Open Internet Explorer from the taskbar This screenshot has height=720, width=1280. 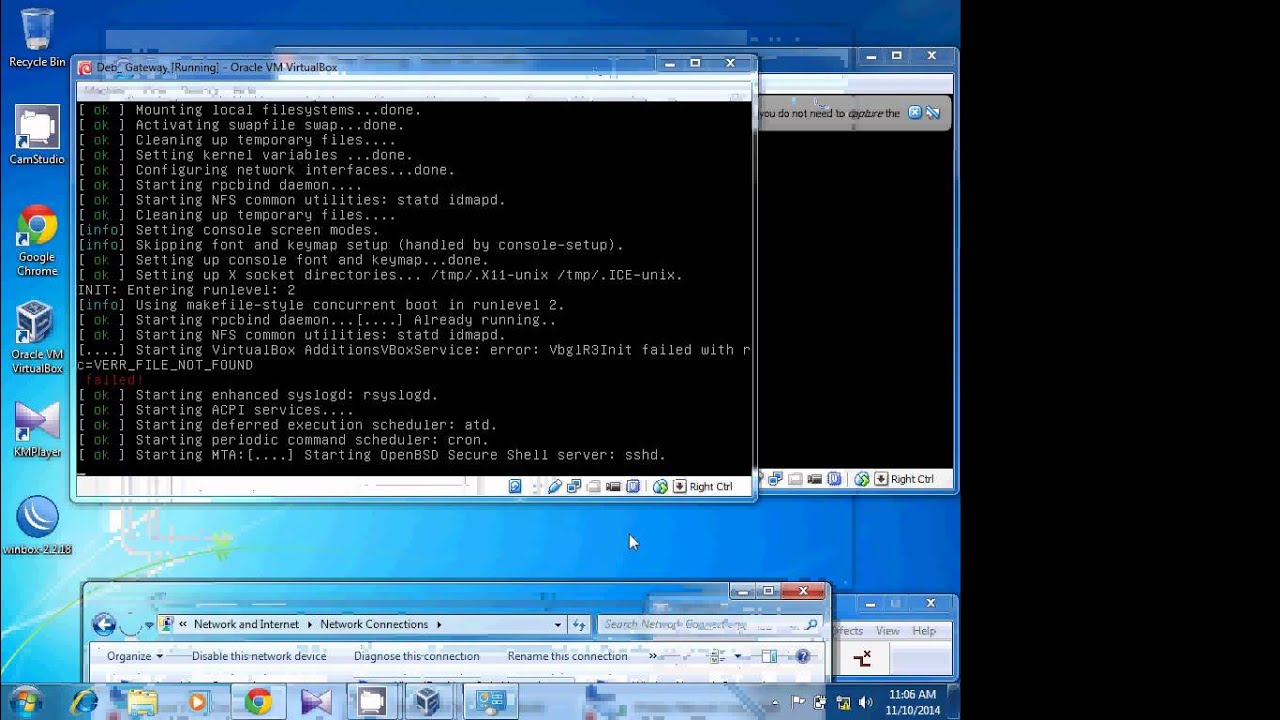click(84, 702)
